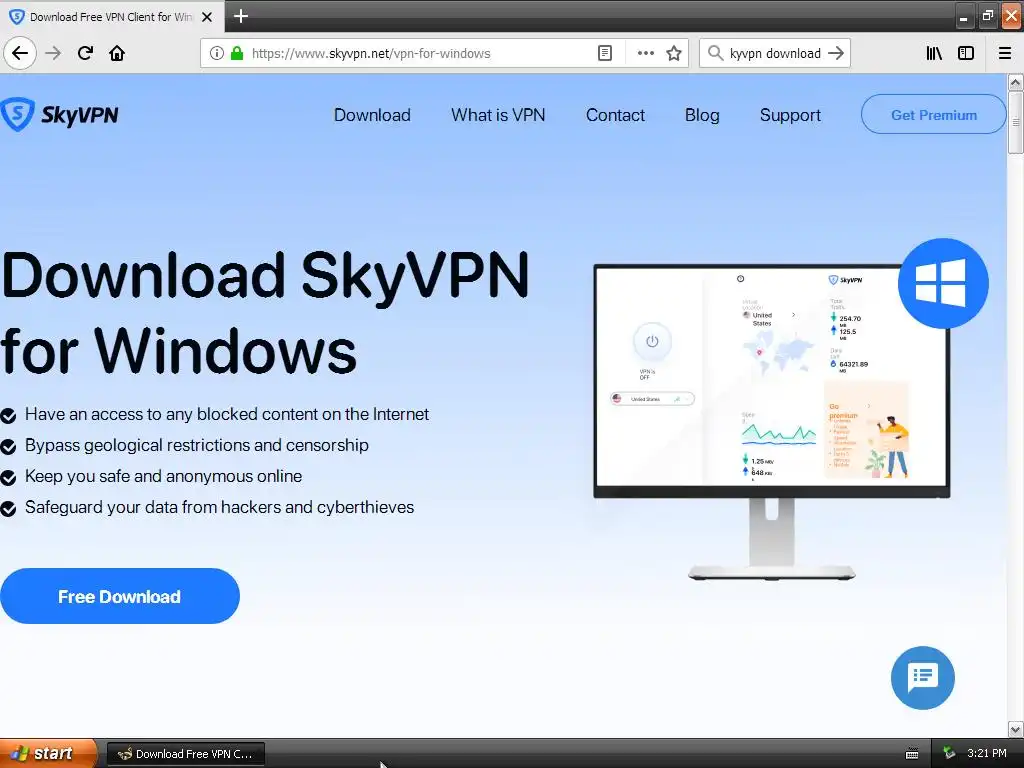1024x768 pixels.
Task: Open the Support nav link
Action: pos(790,115)
